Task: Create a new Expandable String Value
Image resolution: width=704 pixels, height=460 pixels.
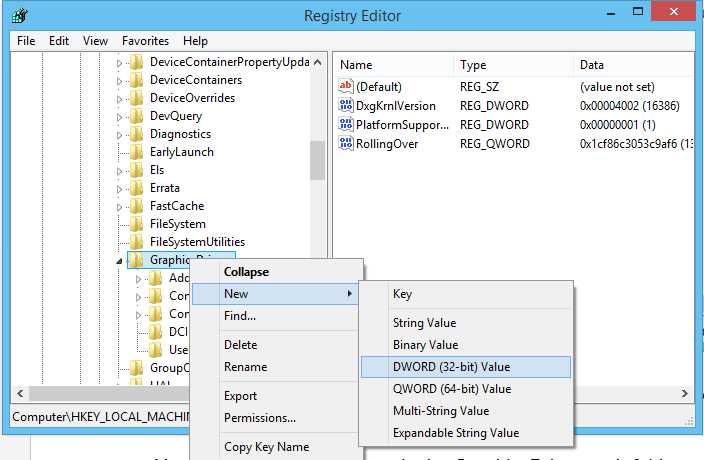Action: click(466, 433)
